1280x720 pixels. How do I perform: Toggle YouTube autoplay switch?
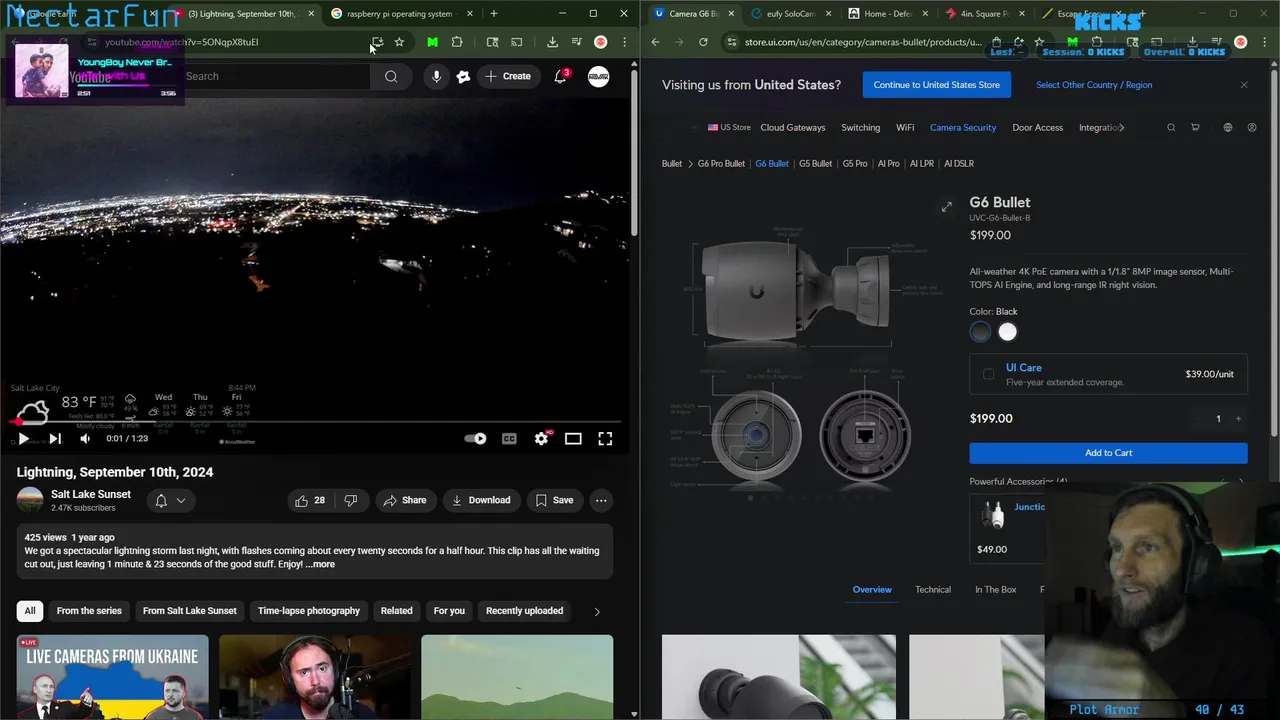pos(476,439)
